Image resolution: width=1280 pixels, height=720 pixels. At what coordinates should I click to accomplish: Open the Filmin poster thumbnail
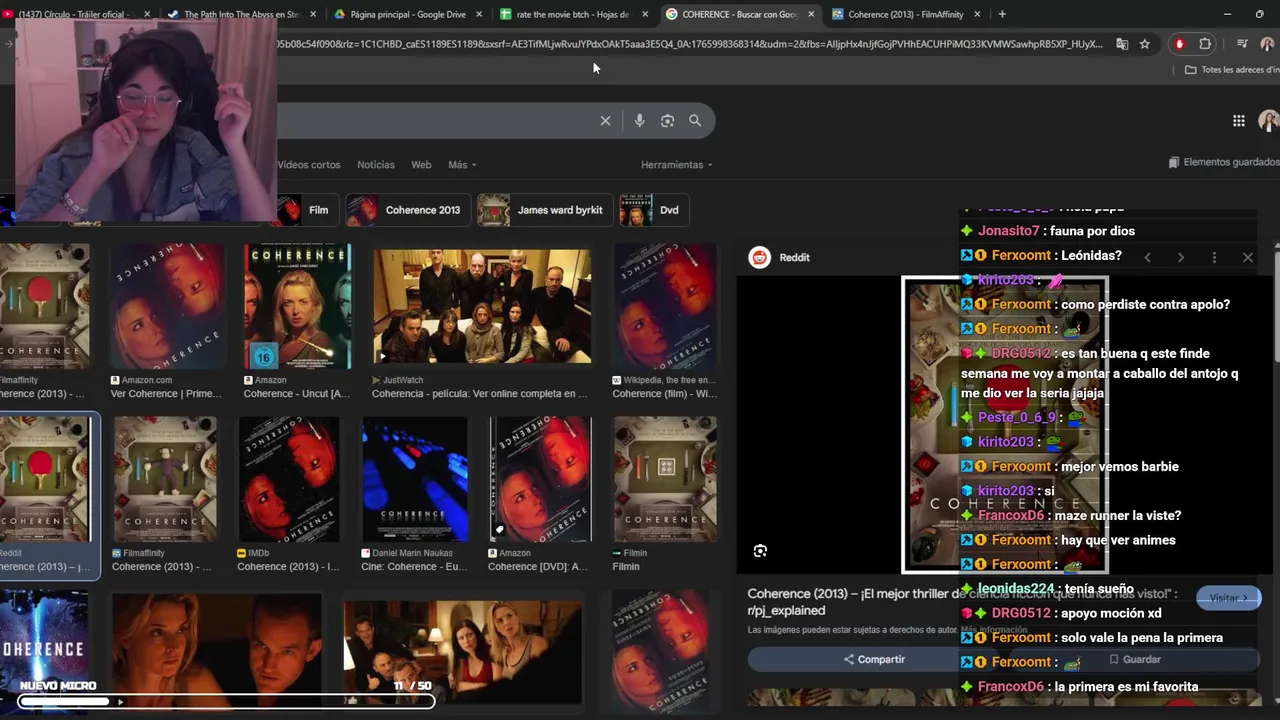(664, 479)
